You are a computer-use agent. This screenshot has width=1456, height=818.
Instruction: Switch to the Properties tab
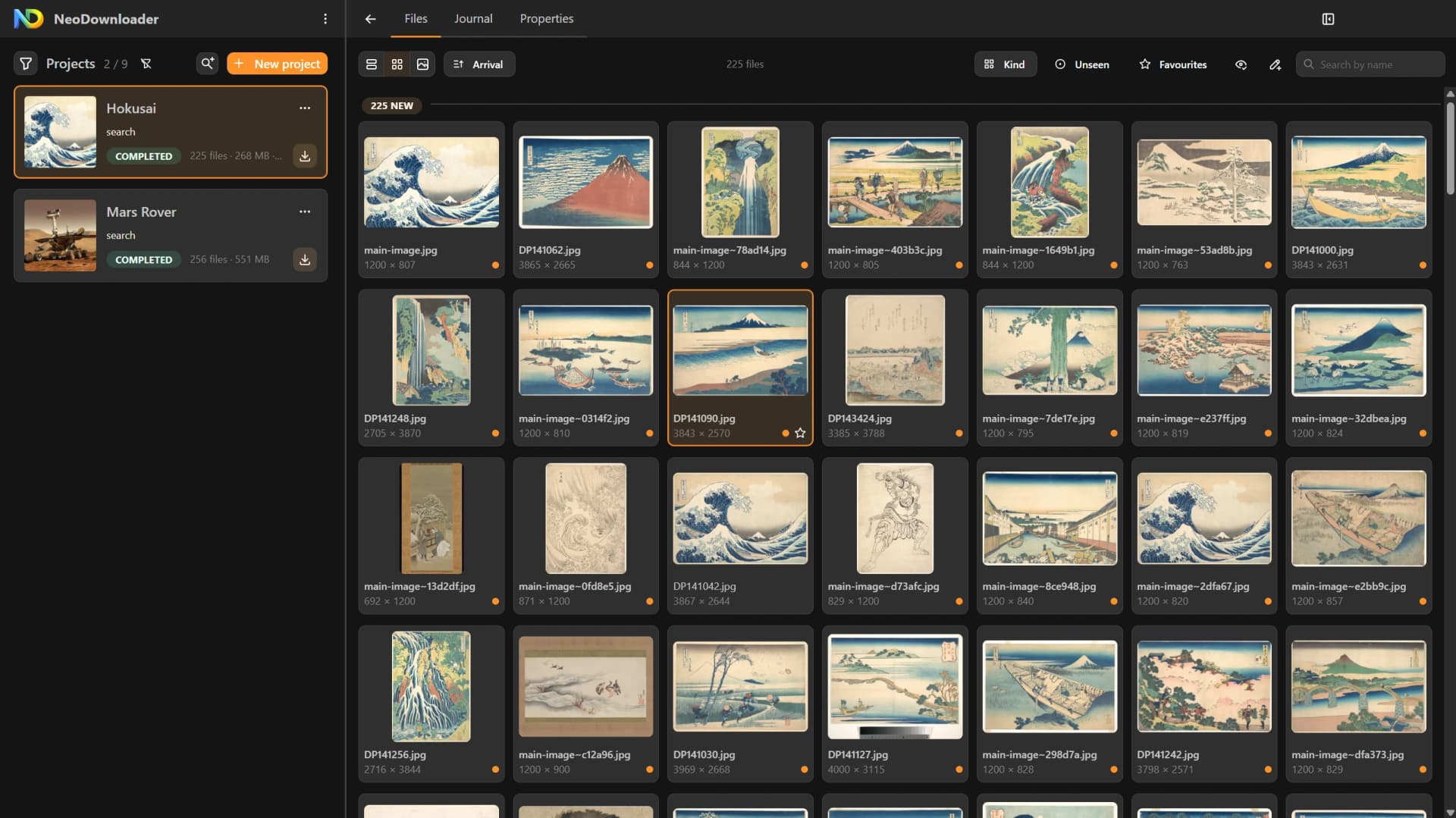[x=546, y=19]
